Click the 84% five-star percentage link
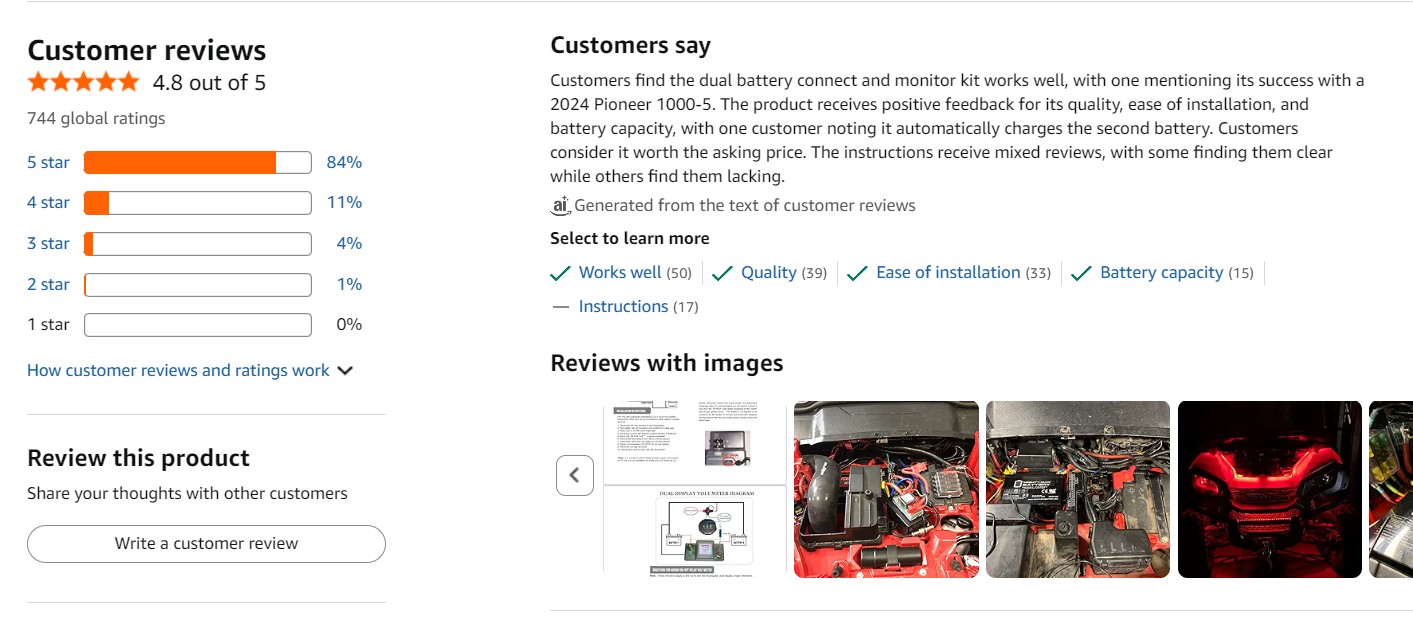The width and height of the screenshot is (1413, 633). [x=344, y=162]
